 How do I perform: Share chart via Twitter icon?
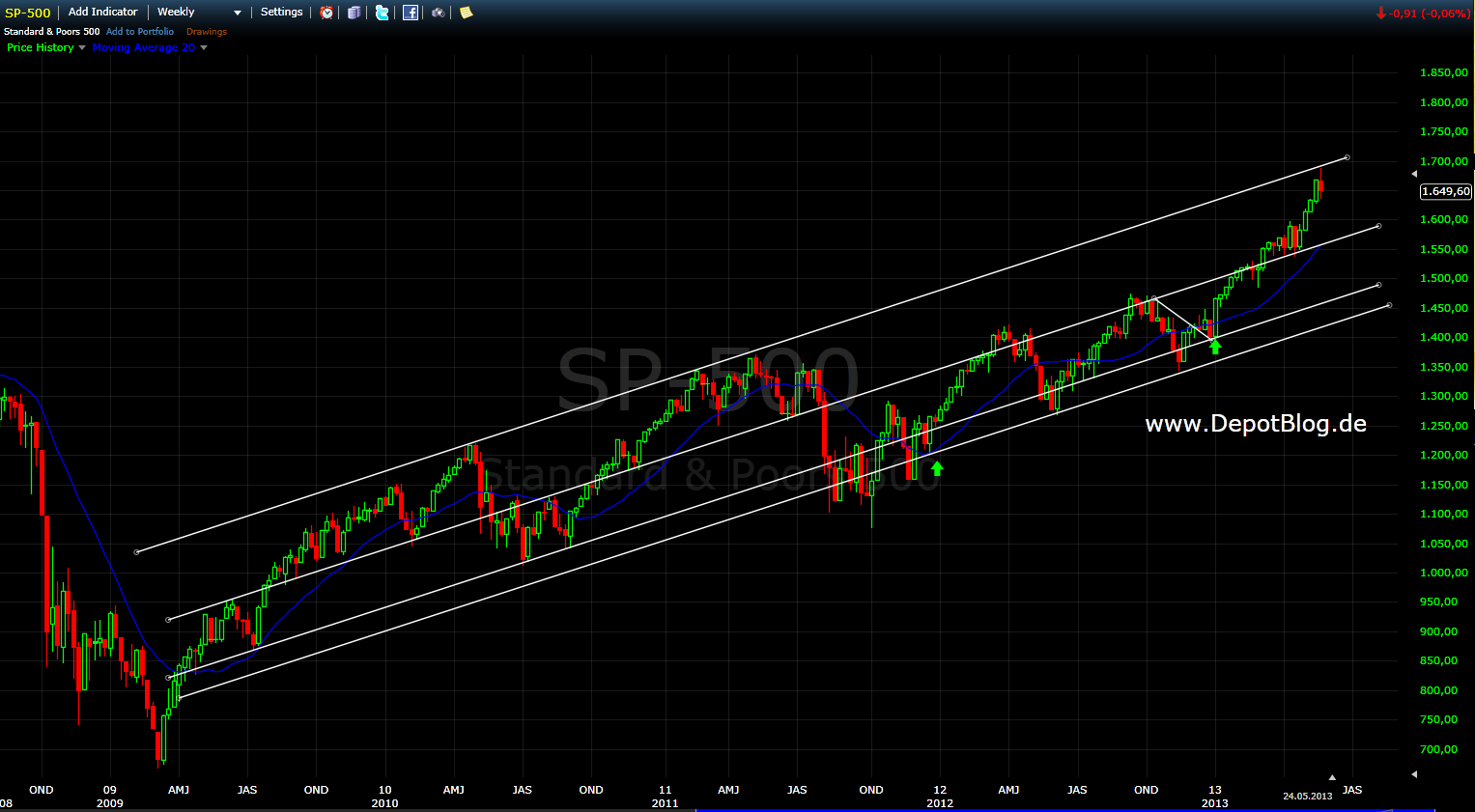click(x=383, y=13)
